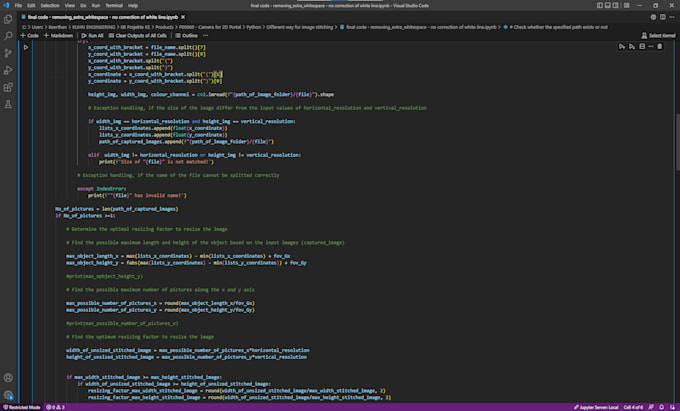This screenshot has width=680, height=411.
Task: Click the comment '# Find the optimum resizing factor'
Action: [140, 336]
